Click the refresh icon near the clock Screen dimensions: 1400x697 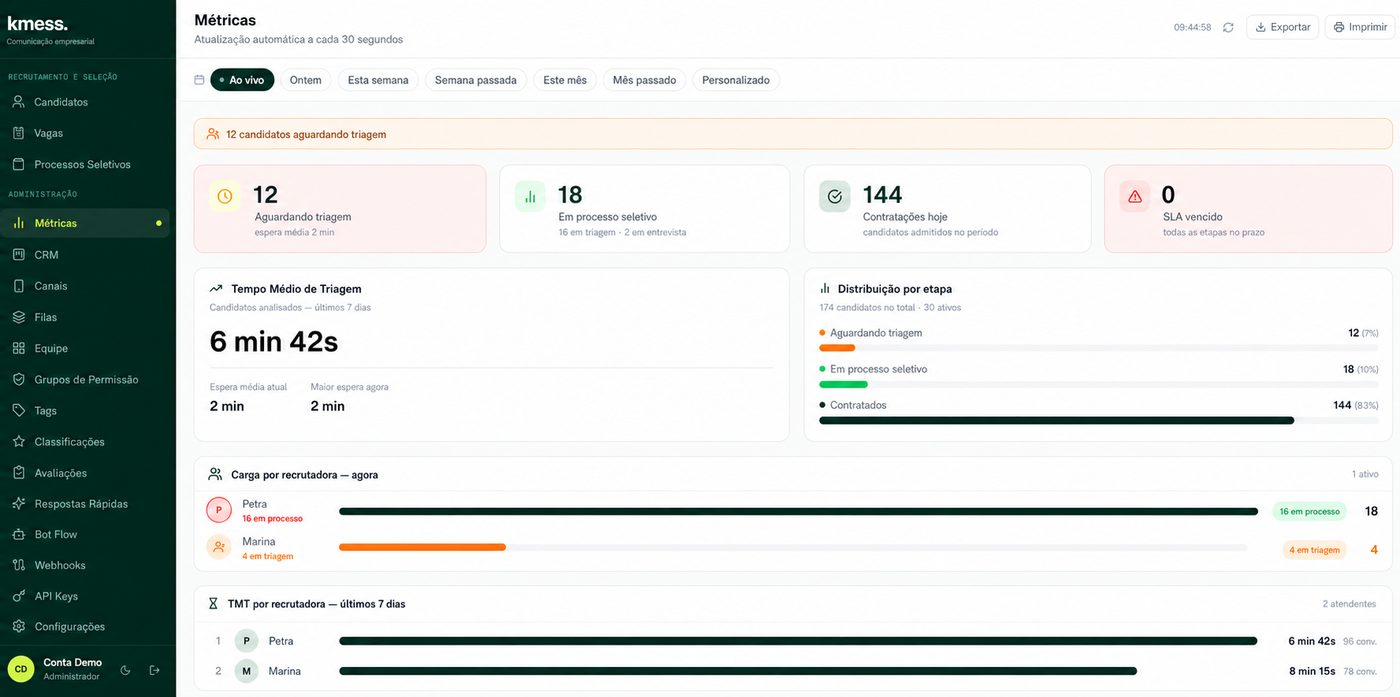(x=1228, y=27)
